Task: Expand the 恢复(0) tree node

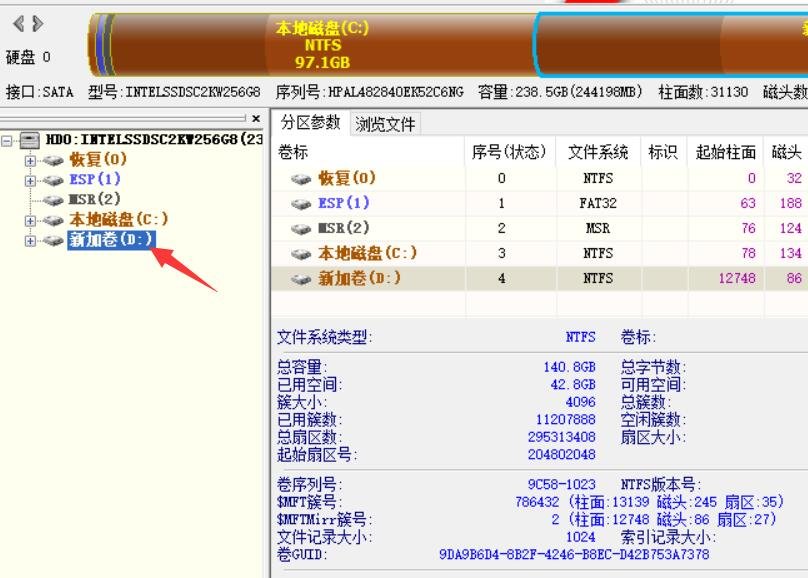Action: point(31,161)
